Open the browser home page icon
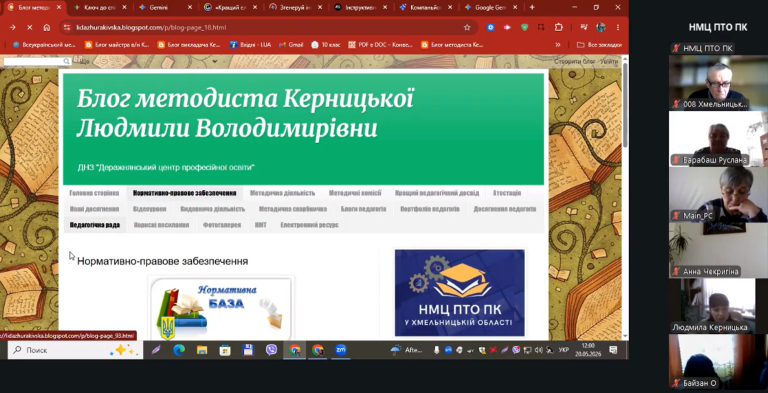Screen dimensions: 768x393 (x=47, y=27)
